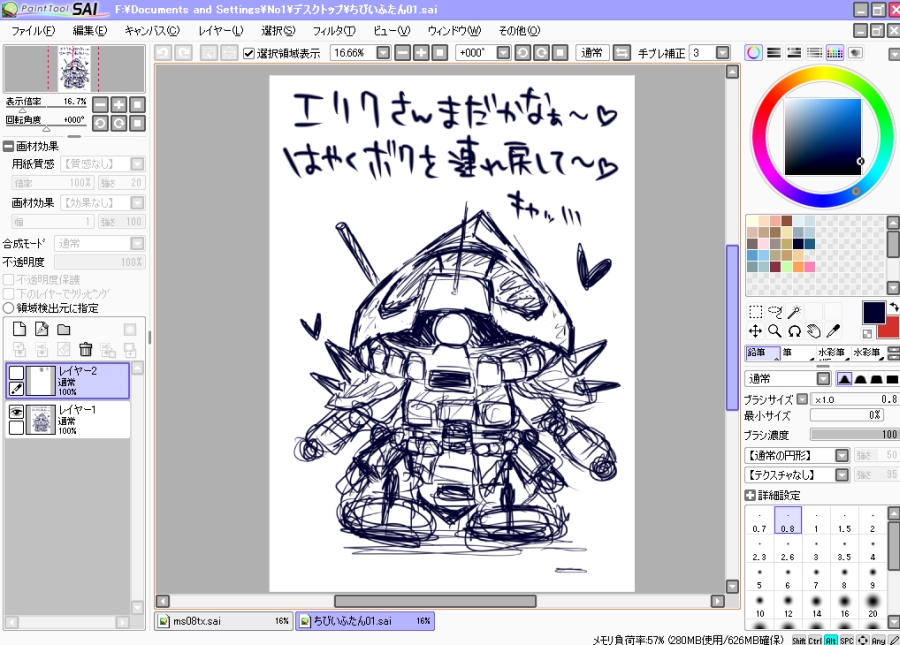900x645 pixels.
Task: Open the 【通常の円形】 brush shape dropdown
Action: (x=841, y=456)
